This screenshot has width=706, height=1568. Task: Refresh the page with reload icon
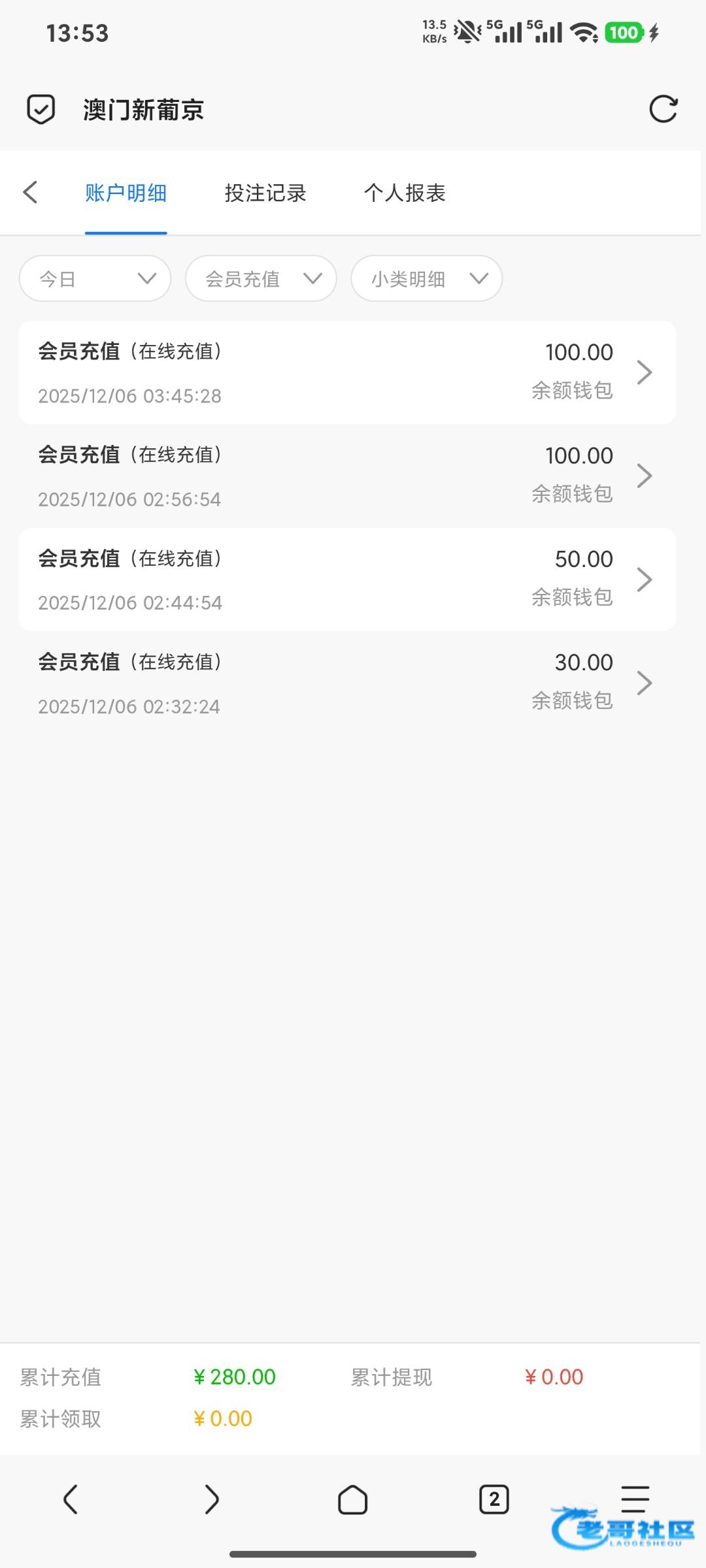(663, 109)
